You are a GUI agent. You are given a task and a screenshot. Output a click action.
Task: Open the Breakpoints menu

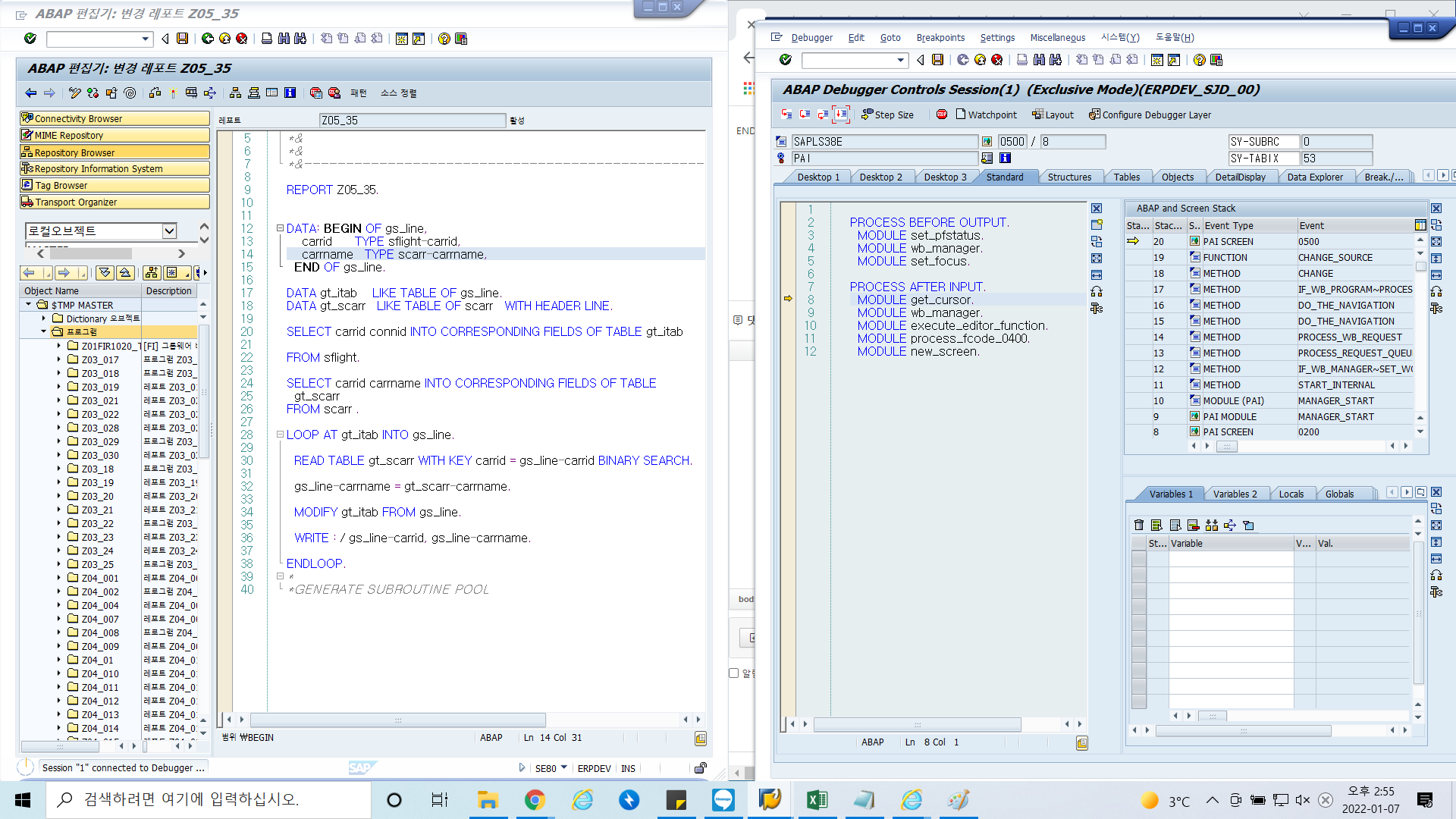point(940,37)
